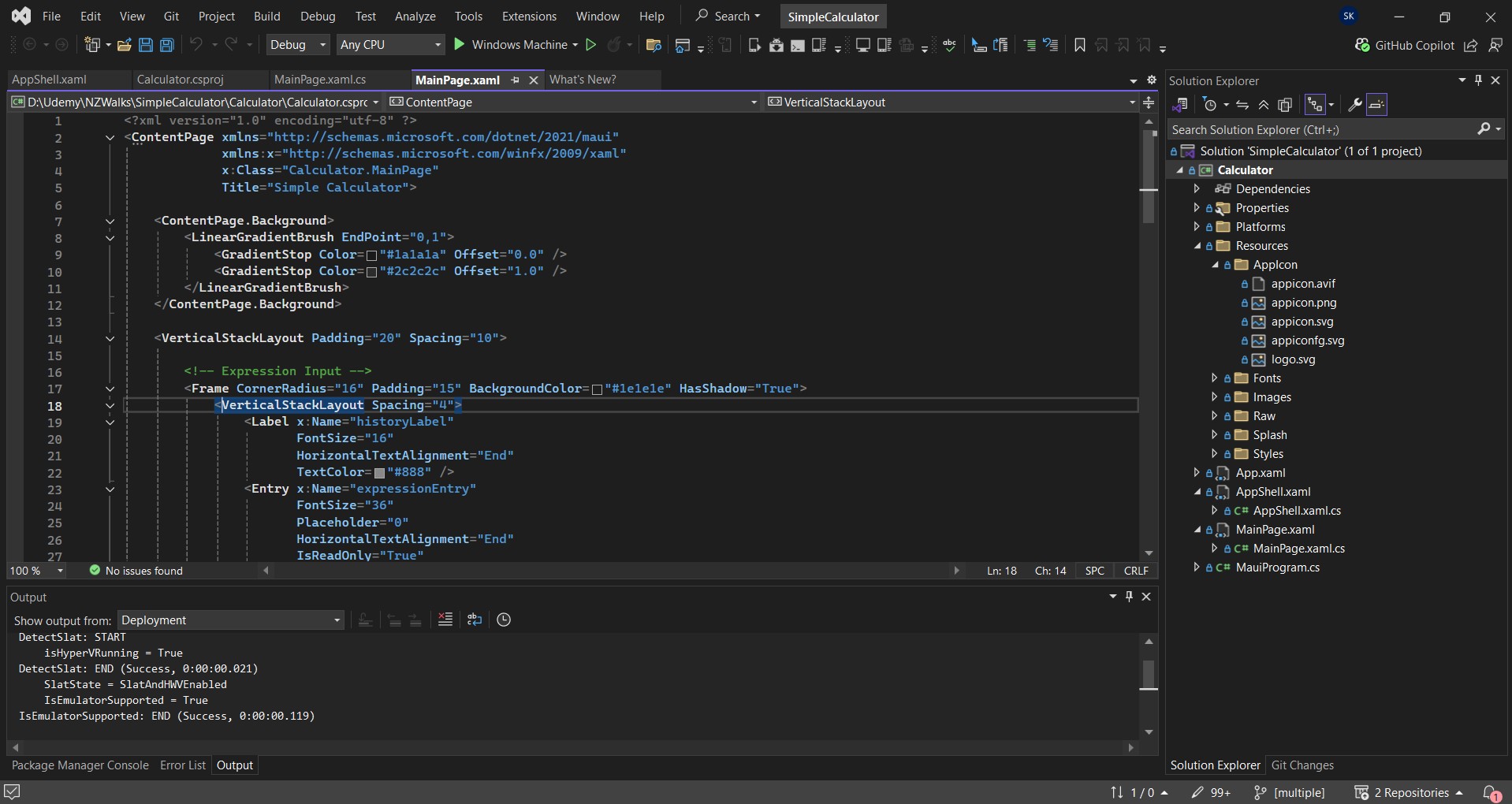The height and width of the screenshot is (804, 1512).
Task: Open the Build menu
Action: coord(266,16)
